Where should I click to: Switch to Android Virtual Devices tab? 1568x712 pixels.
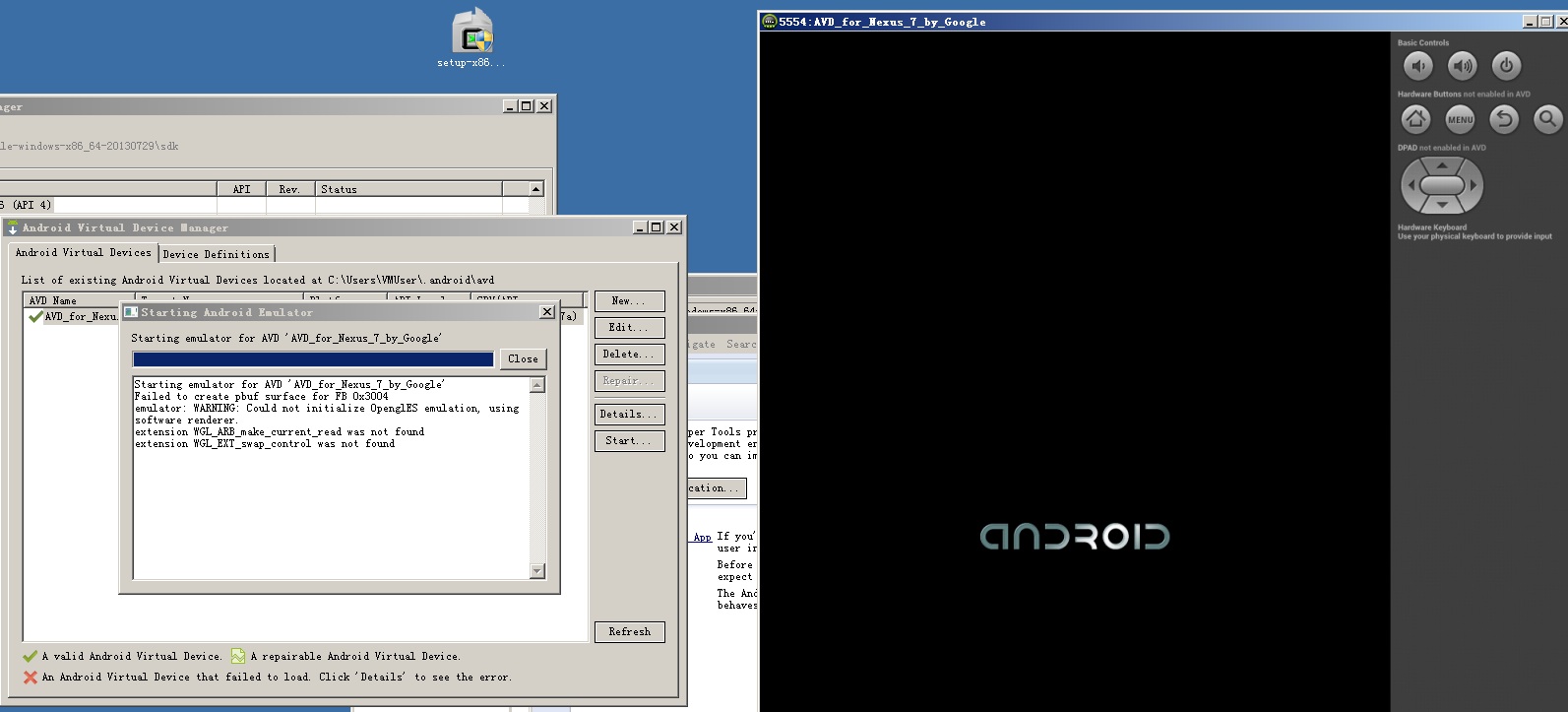click(84, 253)
